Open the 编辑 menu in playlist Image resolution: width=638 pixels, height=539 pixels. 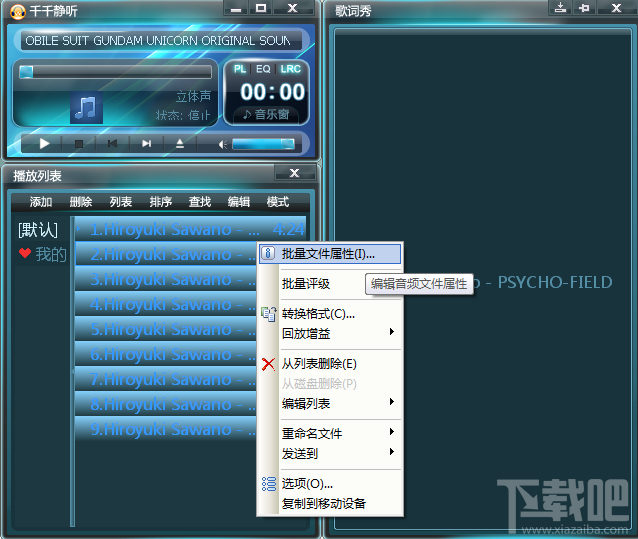pyautogui.click(x=239, y=202)
